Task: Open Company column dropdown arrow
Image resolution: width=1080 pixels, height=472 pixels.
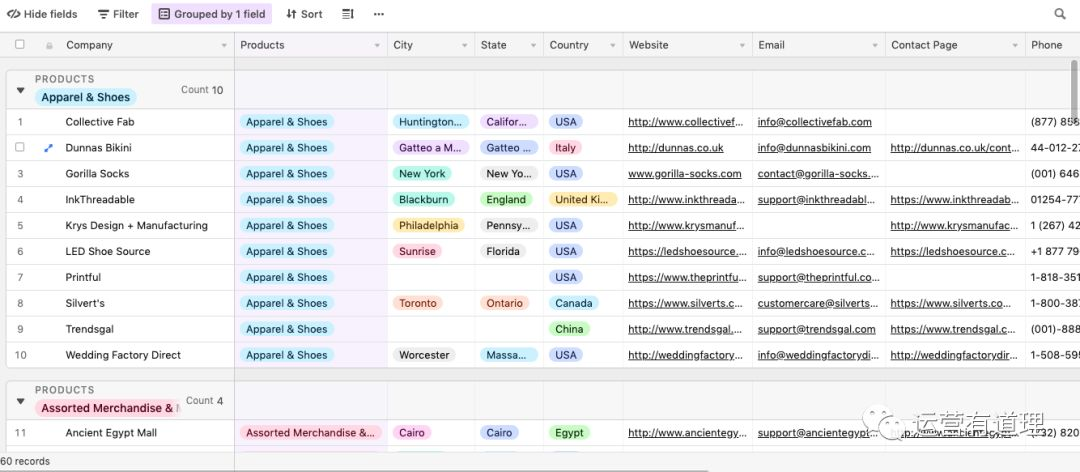Action: pos(224,45)
